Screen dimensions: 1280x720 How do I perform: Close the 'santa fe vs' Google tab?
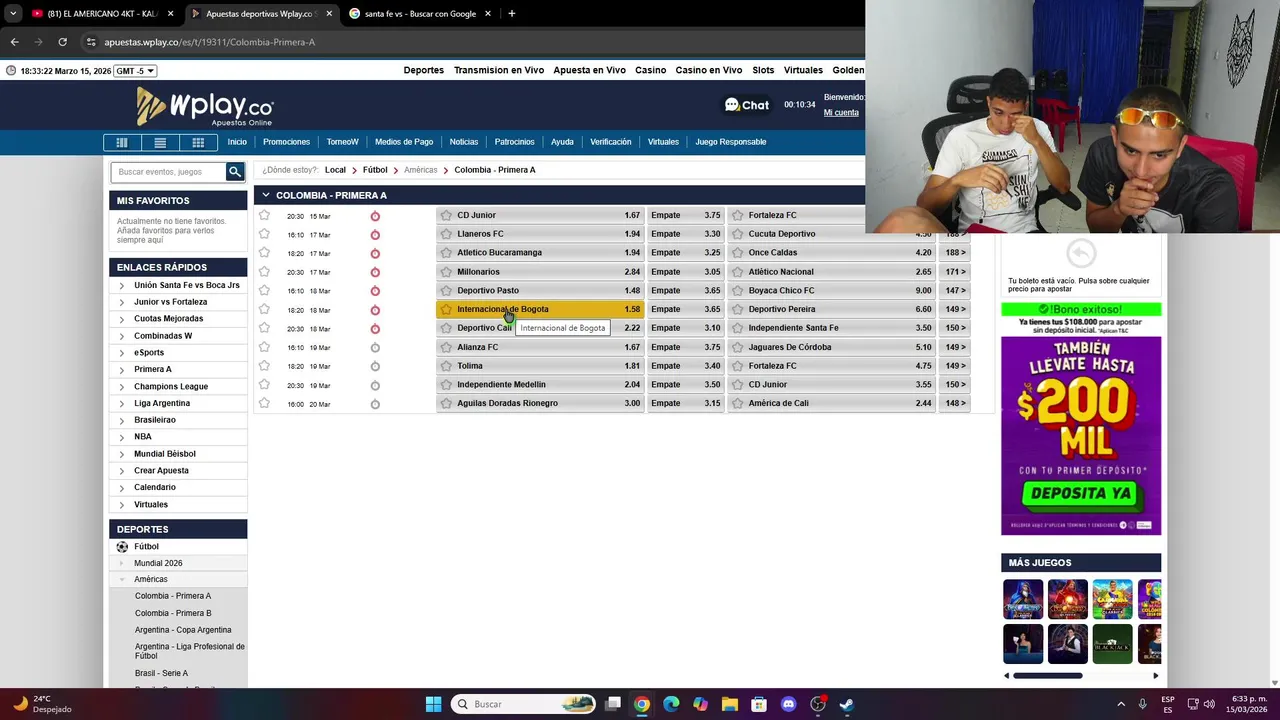pyautogui.click(x=488, y=14)
